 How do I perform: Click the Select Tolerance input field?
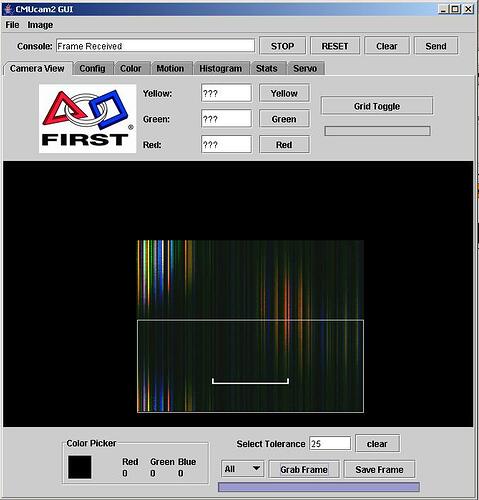pyautogui.click(x=330, y=443)
